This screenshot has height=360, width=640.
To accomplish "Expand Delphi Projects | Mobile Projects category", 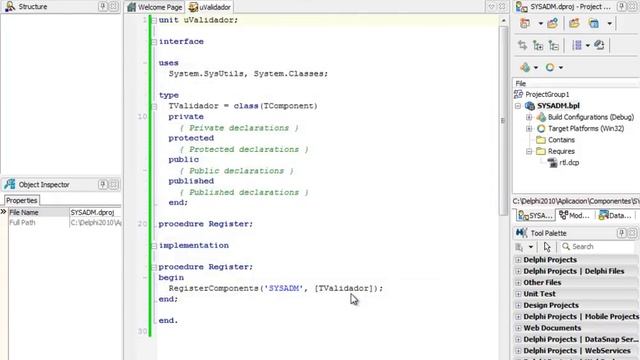I will point(518,317).
